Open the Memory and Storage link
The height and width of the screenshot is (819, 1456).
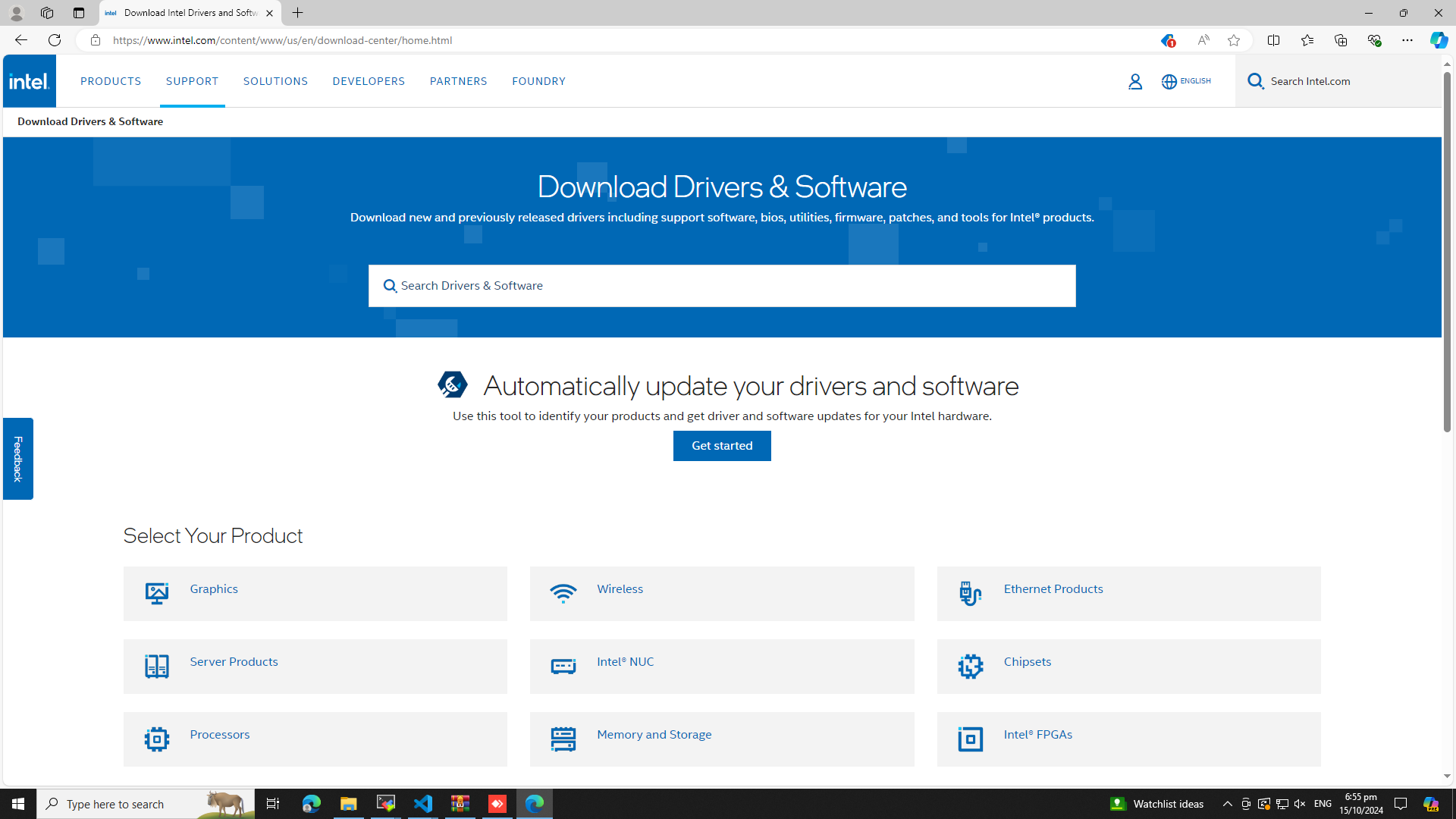pyautogui.click(x=654, y=735)
